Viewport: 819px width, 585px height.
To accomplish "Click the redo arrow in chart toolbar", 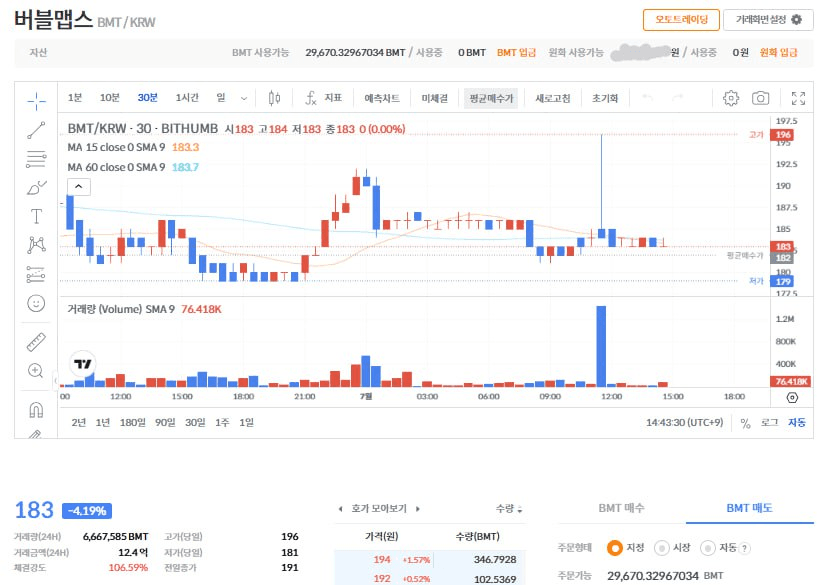I will 677,98.
